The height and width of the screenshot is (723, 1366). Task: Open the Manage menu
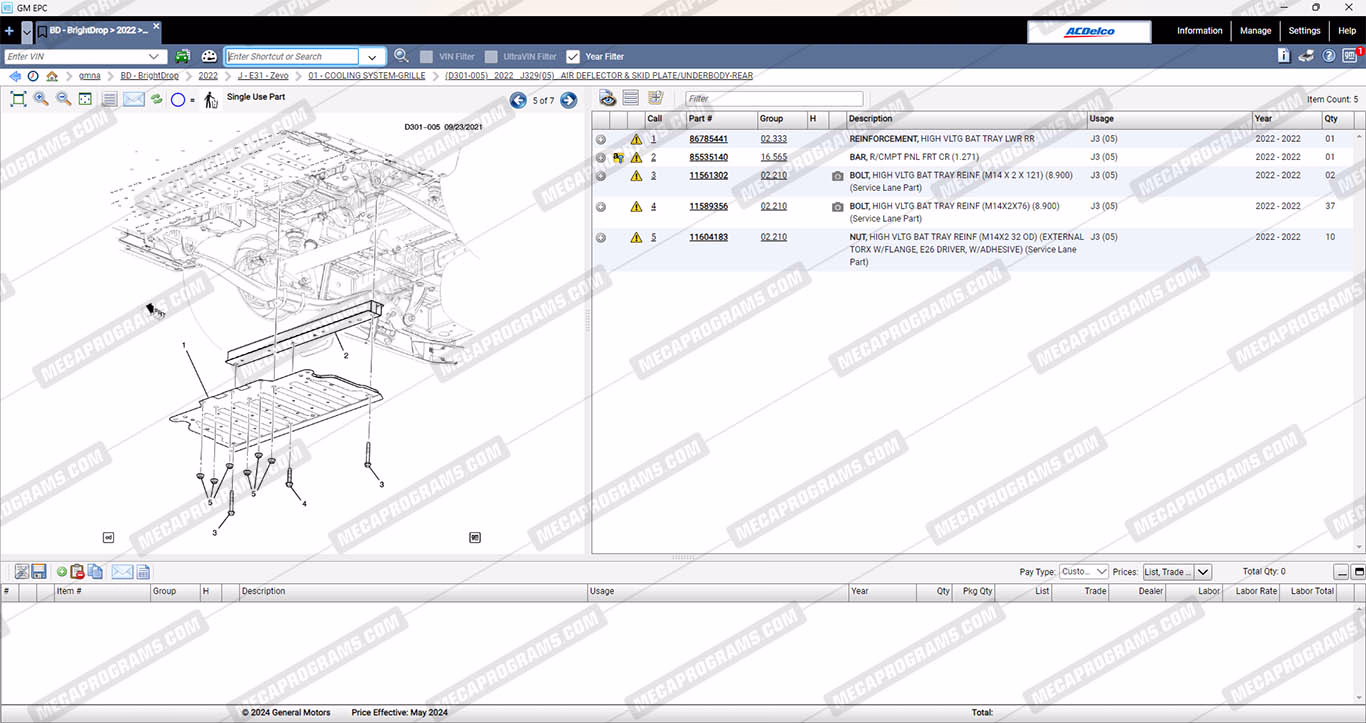pyautogui.click(x=1255, y=31)
